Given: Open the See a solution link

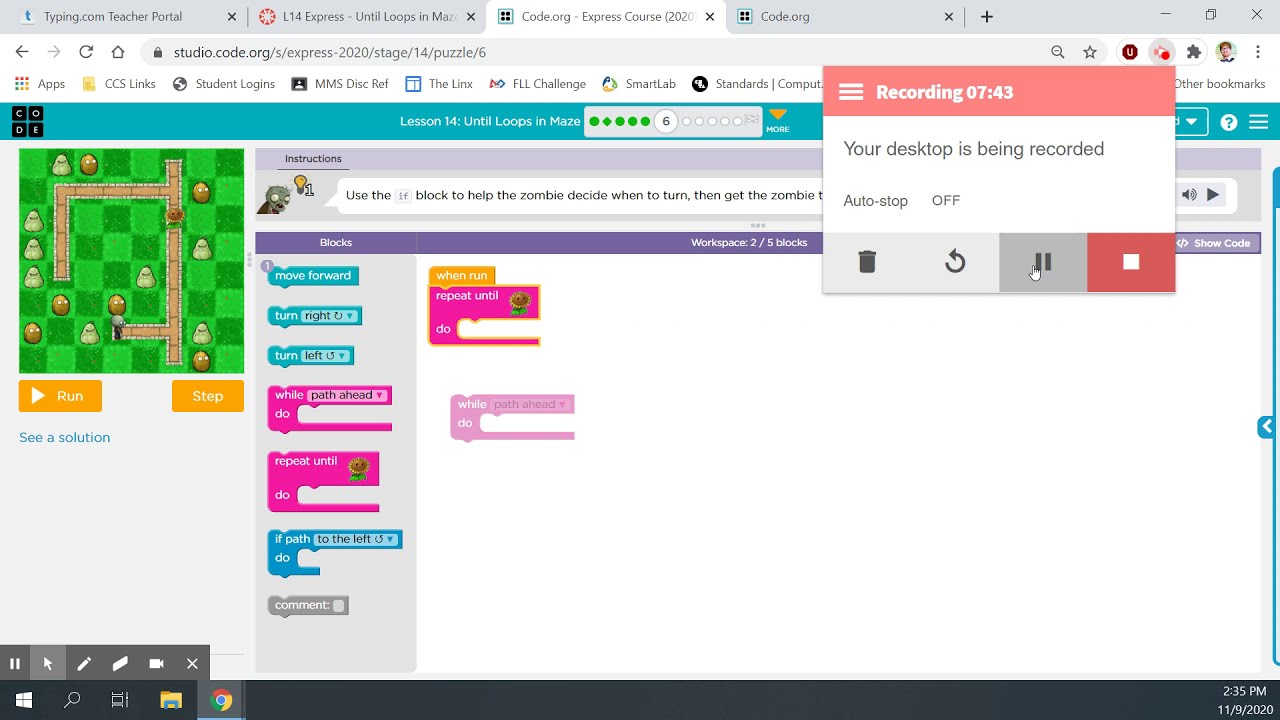Looking at the screenshot, I should click(65, 437).
